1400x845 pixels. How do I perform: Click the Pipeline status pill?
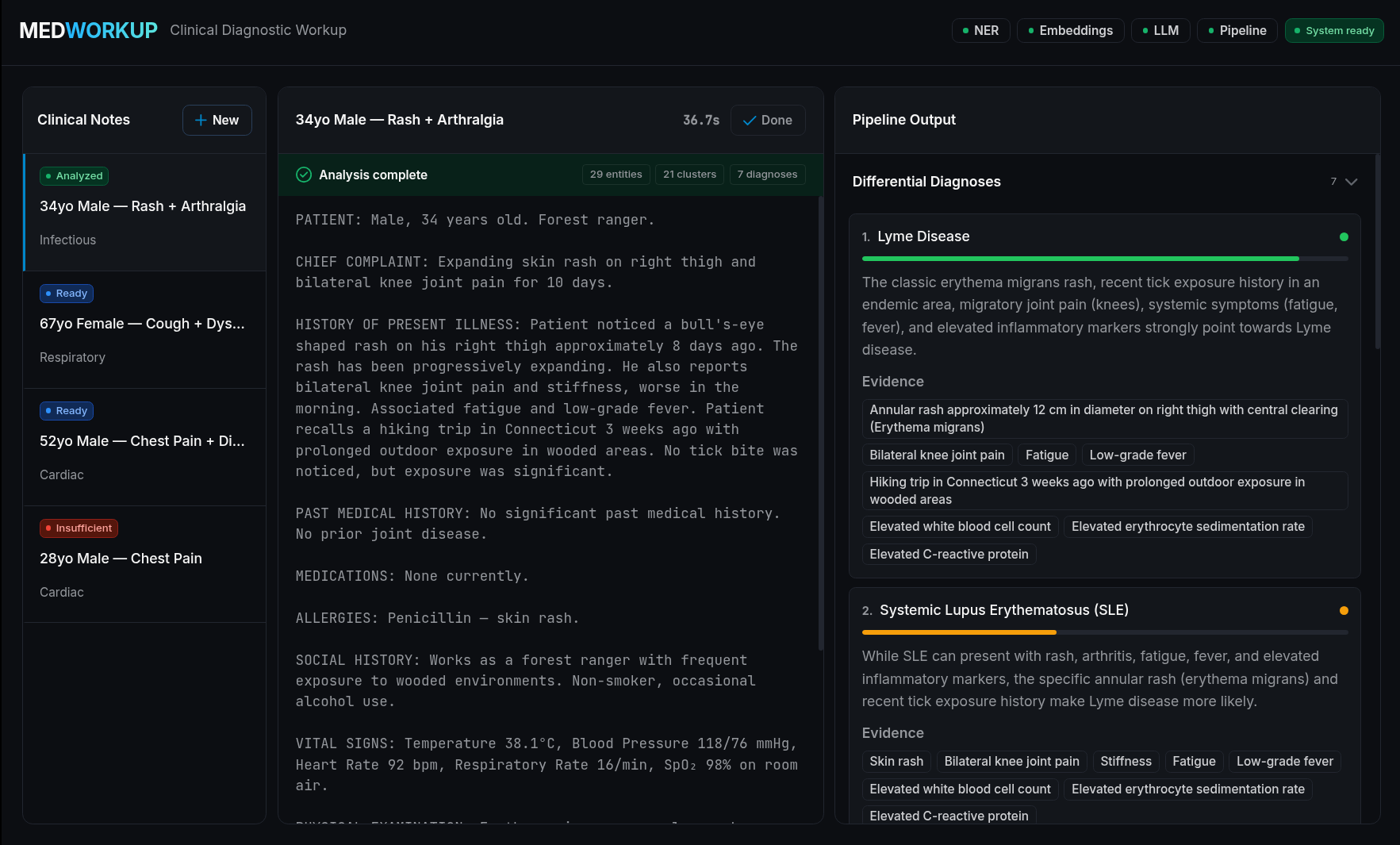(1237, 30)
